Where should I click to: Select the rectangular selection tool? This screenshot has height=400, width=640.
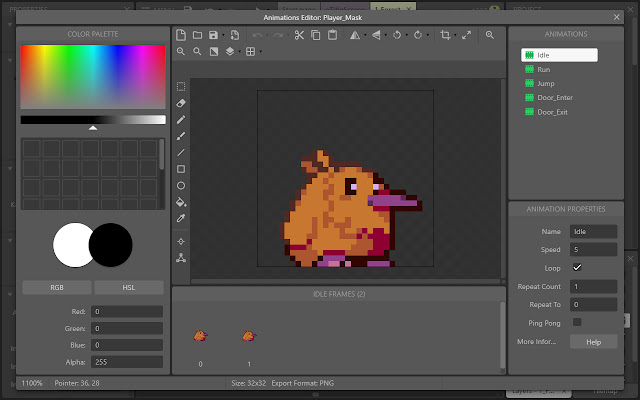(181, 87)
